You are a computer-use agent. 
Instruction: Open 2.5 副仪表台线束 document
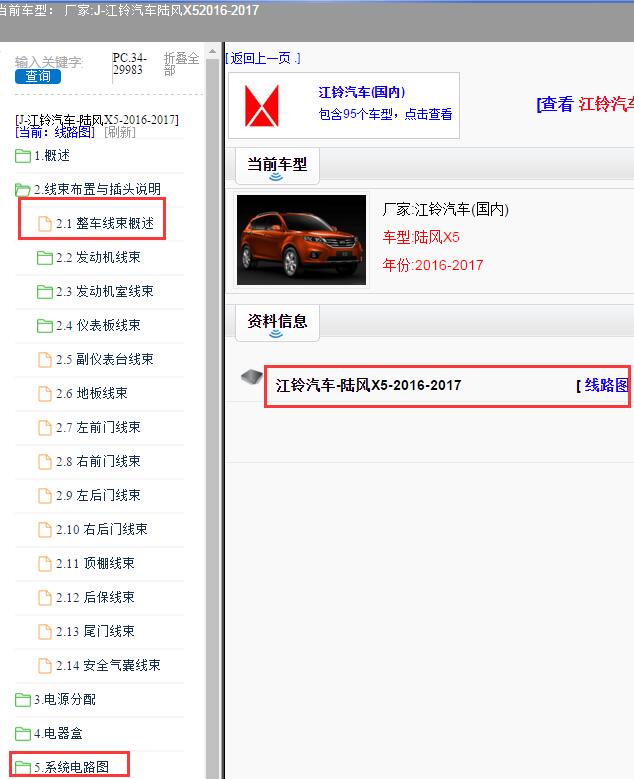105,359
